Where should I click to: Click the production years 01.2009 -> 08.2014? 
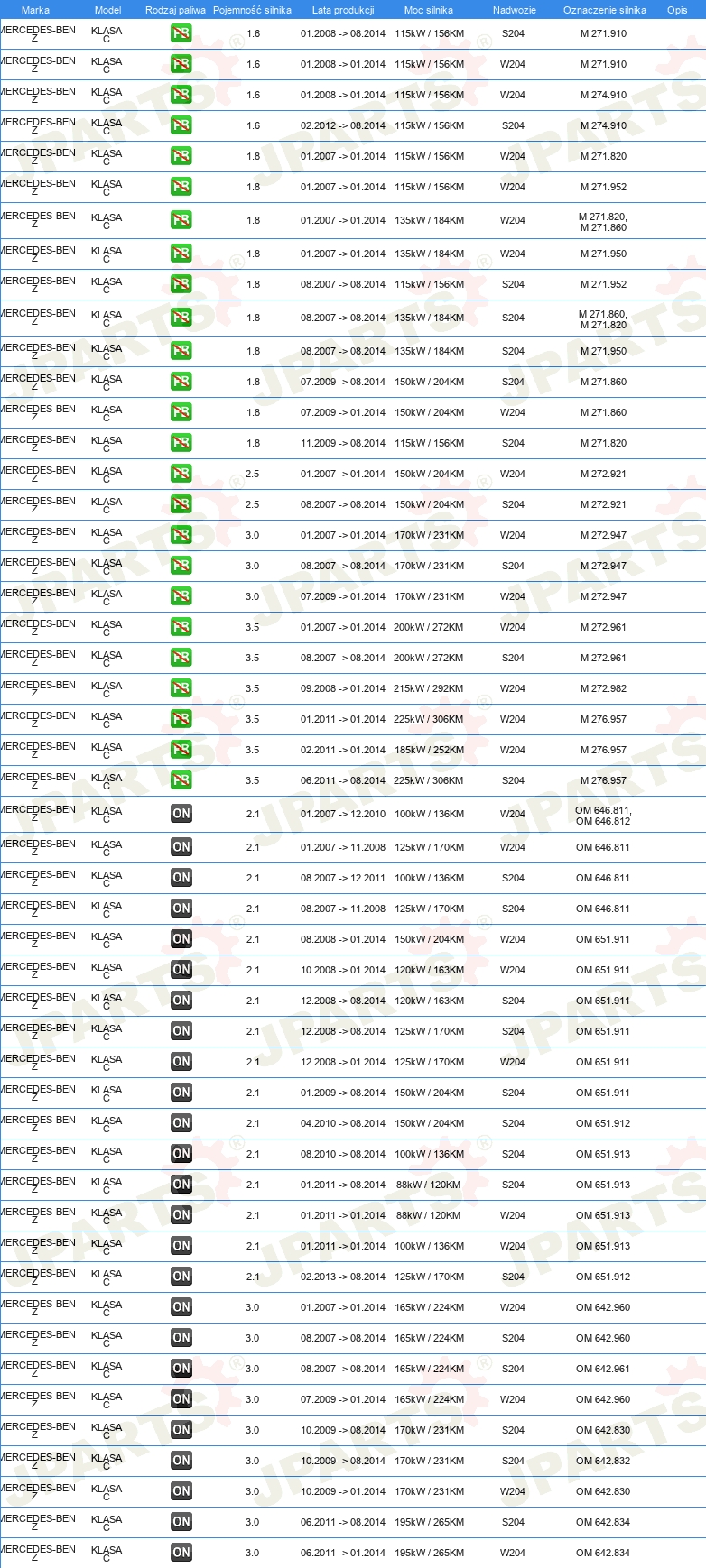coord(343,1093)
